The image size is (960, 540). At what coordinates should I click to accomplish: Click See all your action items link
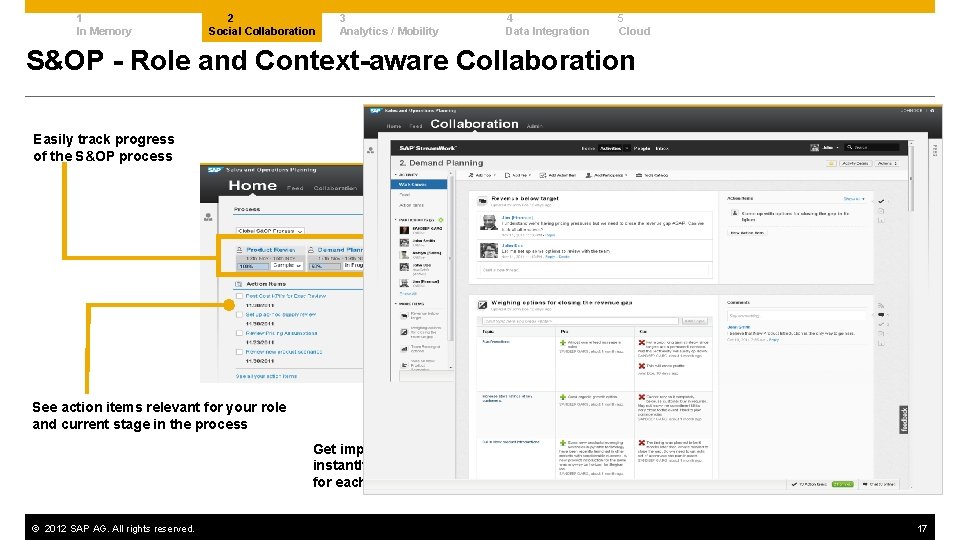(x=266, y=377)
